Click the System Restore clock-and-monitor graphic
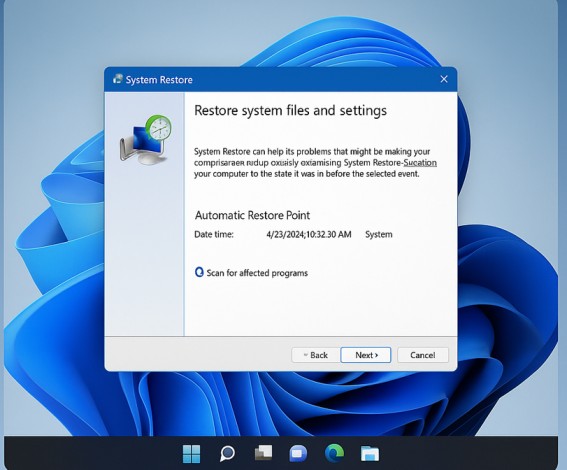 pos(146,139)
